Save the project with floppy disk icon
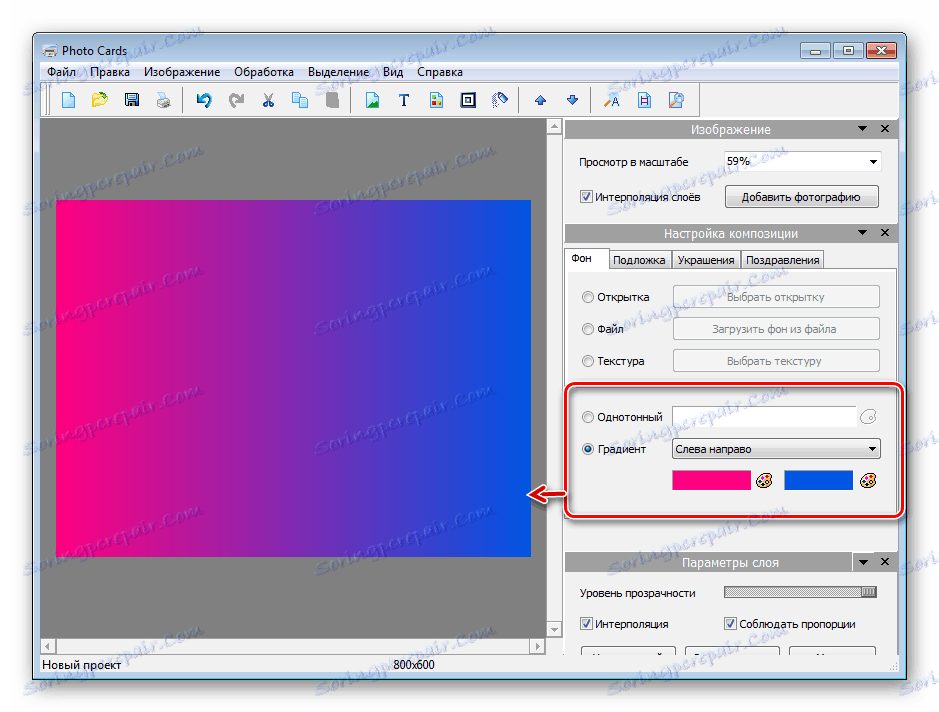Screen dimensions: 939x712 (131, 100)
